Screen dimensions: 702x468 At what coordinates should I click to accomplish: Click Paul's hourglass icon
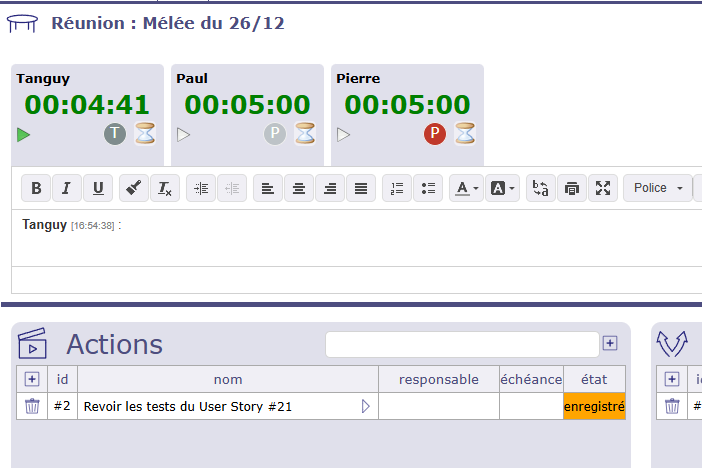305,134
